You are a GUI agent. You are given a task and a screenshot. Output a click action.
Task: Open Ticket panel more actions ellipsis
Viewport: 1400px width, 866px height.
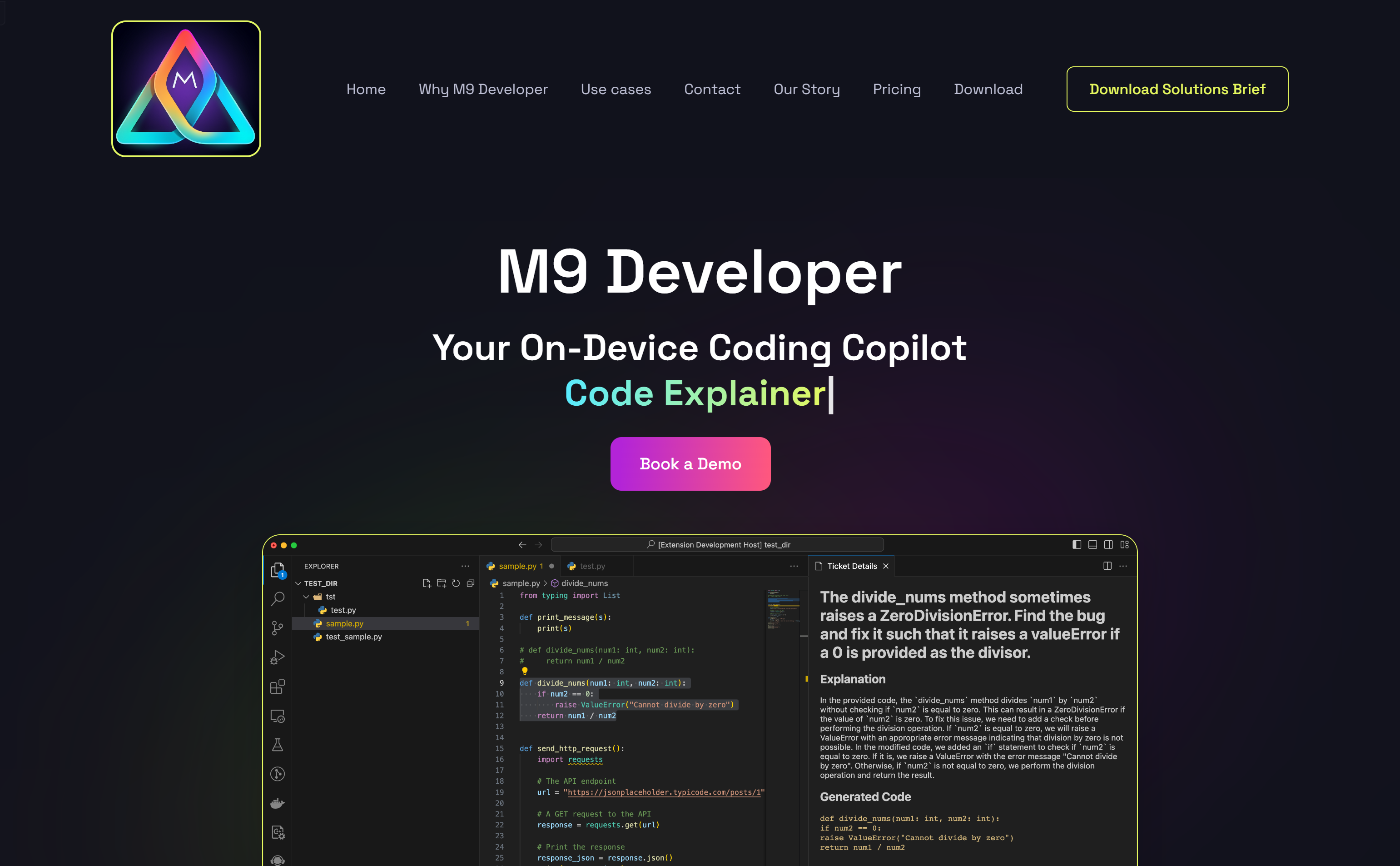click(x=1123, y=566)
